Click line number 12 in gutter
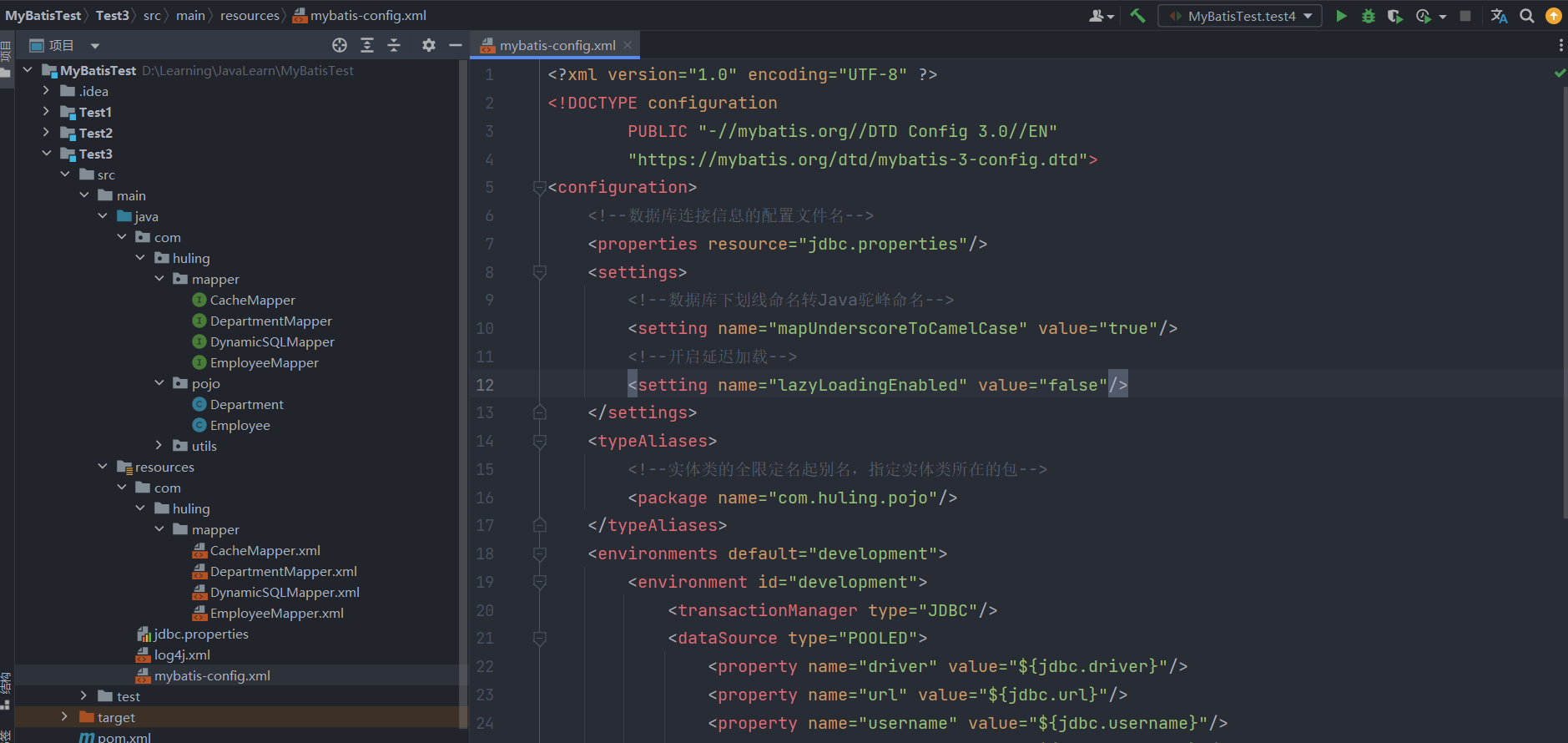 coord(485,385)
